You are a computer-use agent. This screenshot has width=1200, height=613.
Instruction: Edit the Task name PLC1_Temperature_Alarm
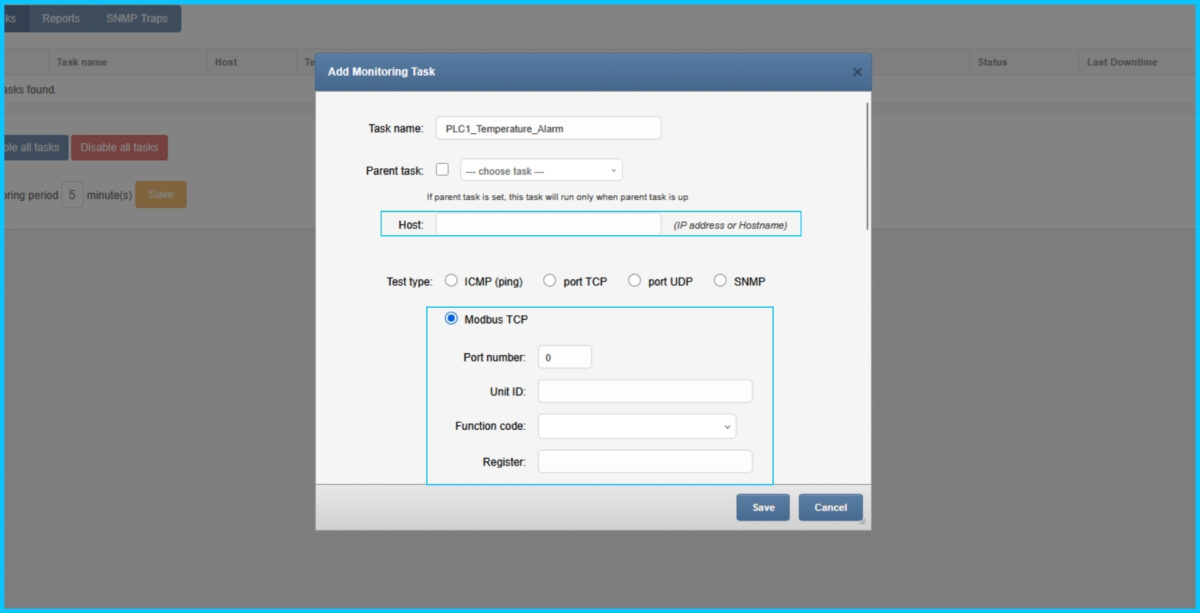[547, 128]
